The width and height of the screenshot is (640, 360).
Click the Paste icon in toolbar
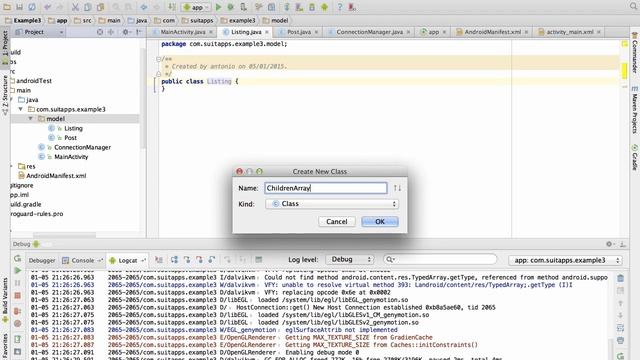(x=100, y=7)
